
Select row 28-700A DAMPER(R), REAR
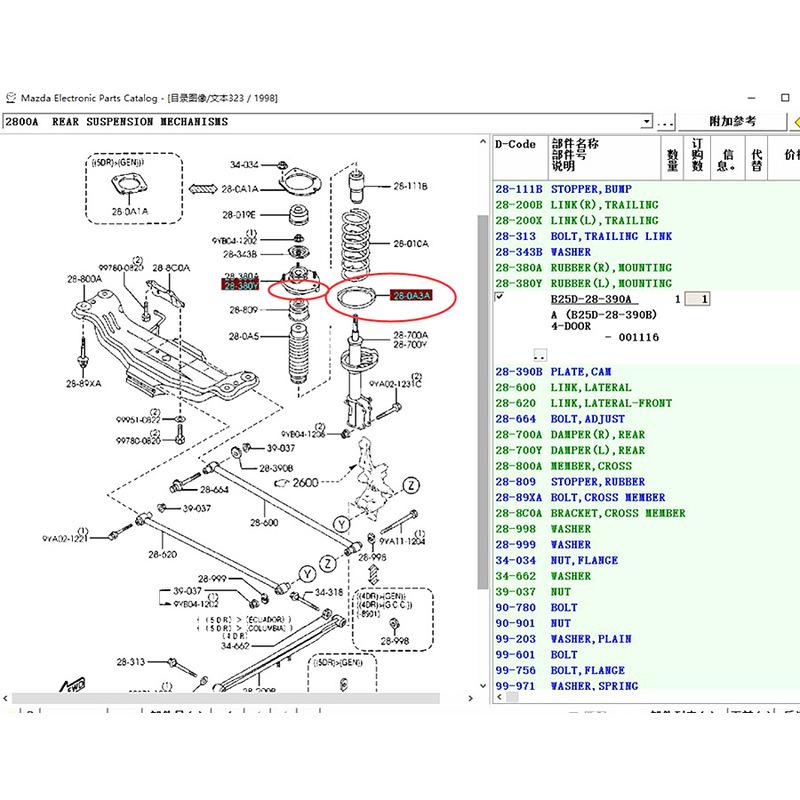tap(646, 435)
